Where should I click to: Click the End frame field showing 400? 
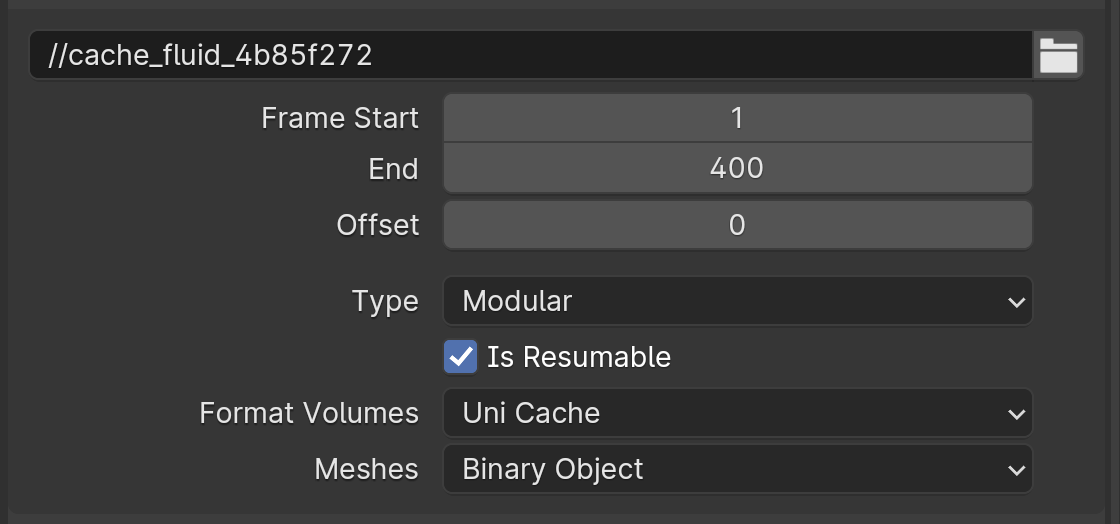pyautogui.click(x=738, y=168)
